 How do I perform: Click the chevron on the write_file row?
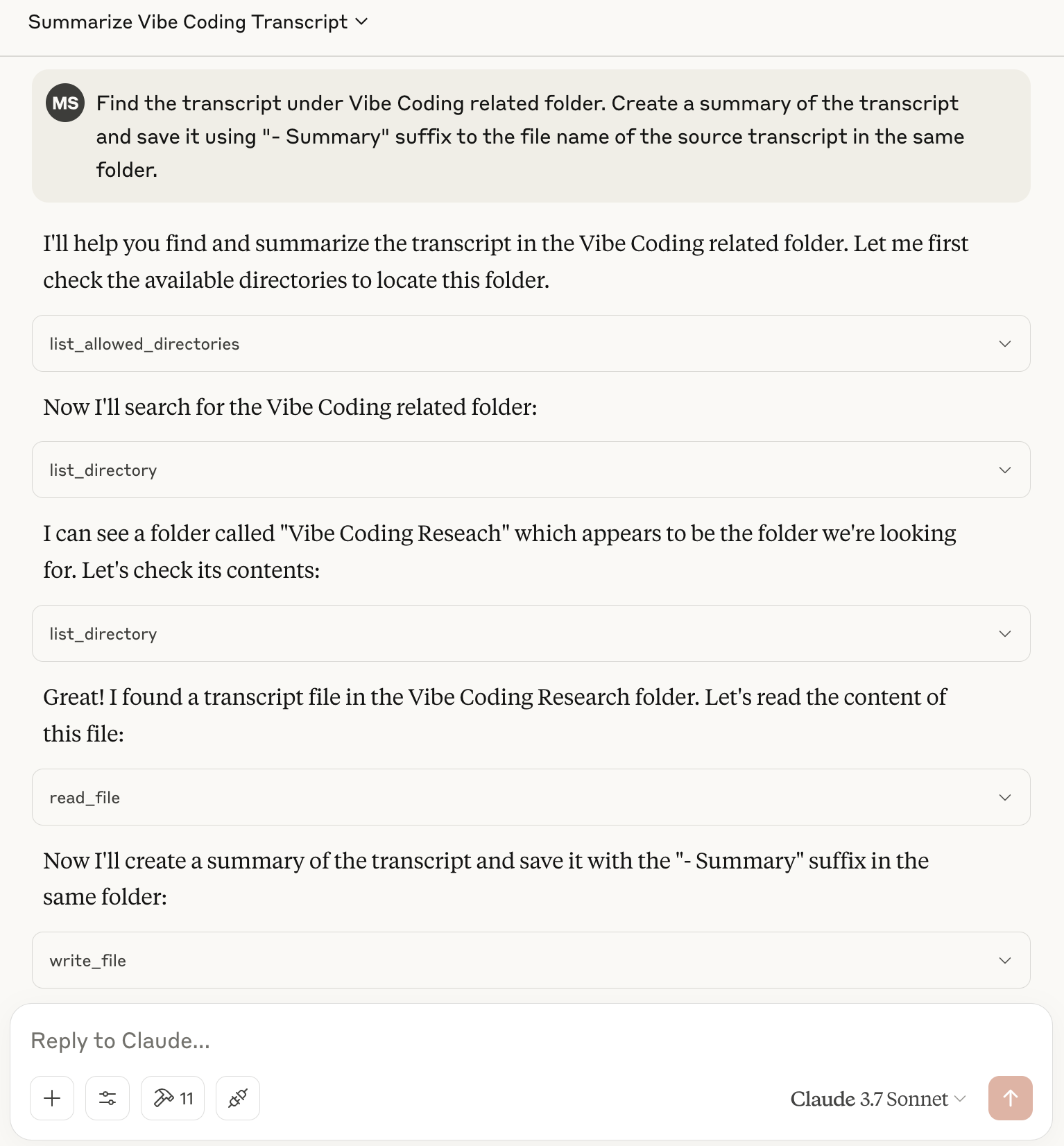pyautogui.click(x=1004, y=961)
